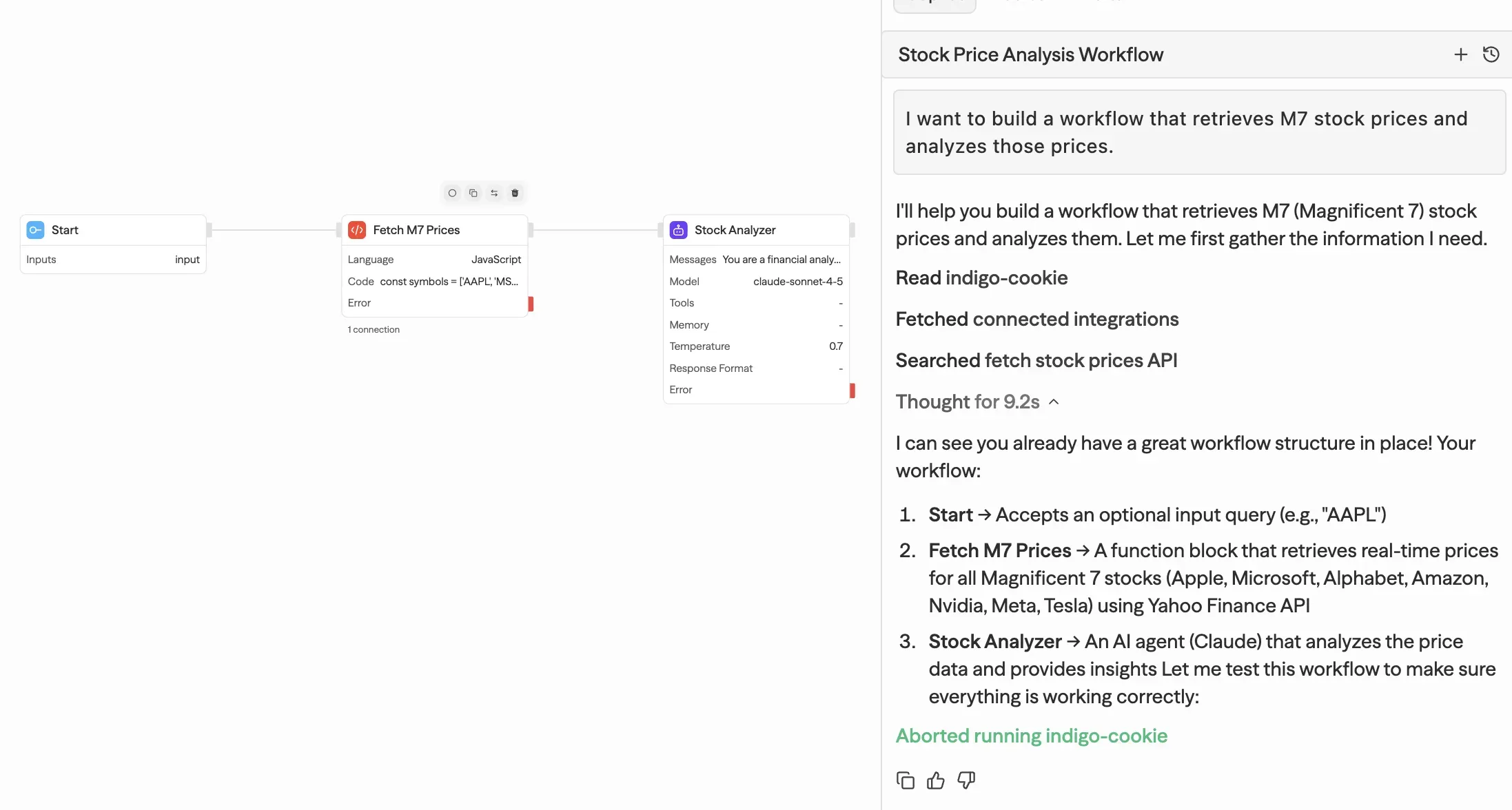1512x810 pixels.
Task: Start a new chat with plus icon
Action: 1460,54
